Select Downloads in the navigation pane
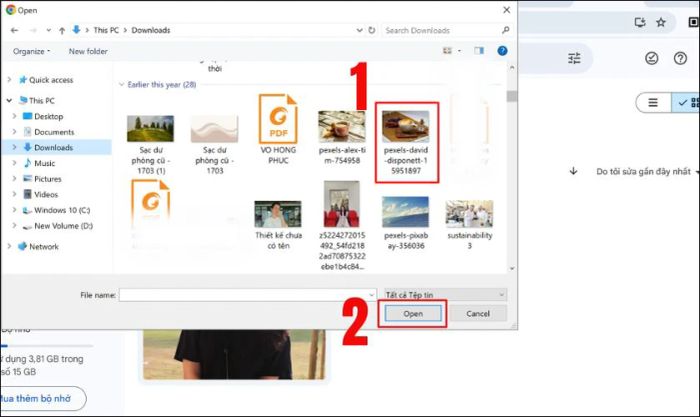The width and height of the screenshot is (700, 417). click(x=53, y=147)
